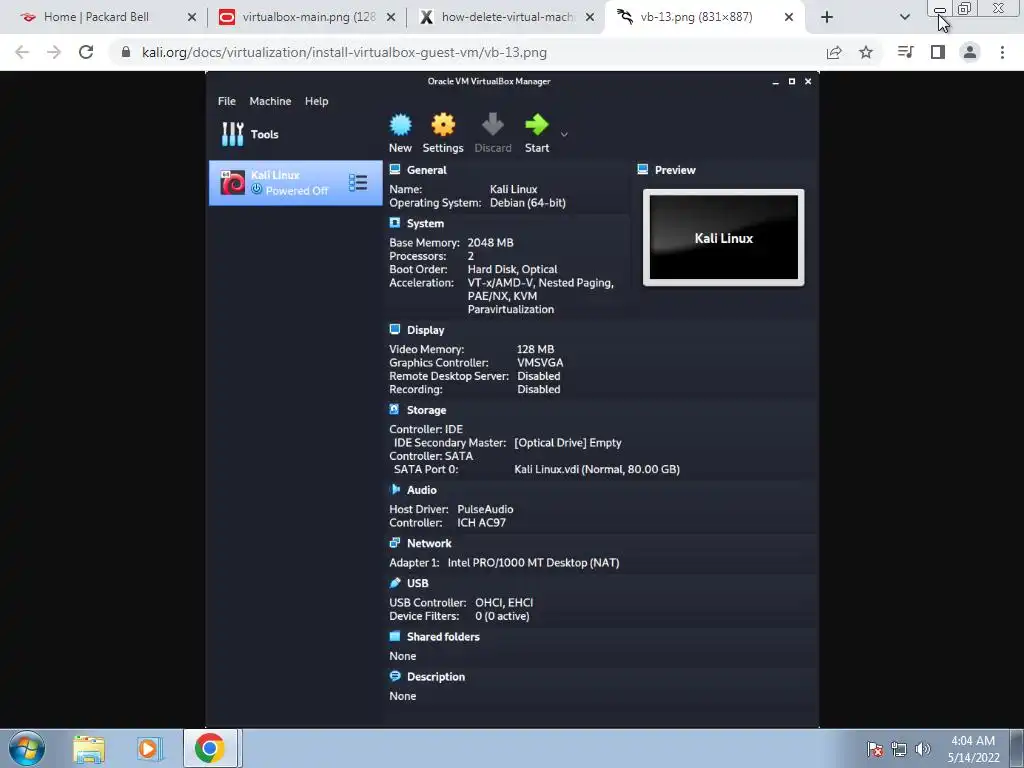Open the Chrome profile icon
Screen dimensions: 1024x768
point(970,52)
